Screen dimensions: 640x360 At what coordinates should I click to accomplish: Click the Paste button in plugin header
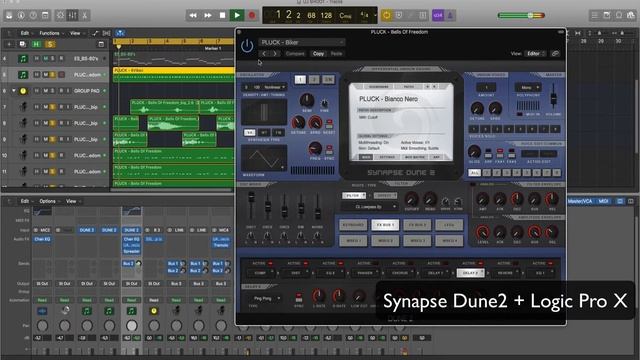[336, 53]
